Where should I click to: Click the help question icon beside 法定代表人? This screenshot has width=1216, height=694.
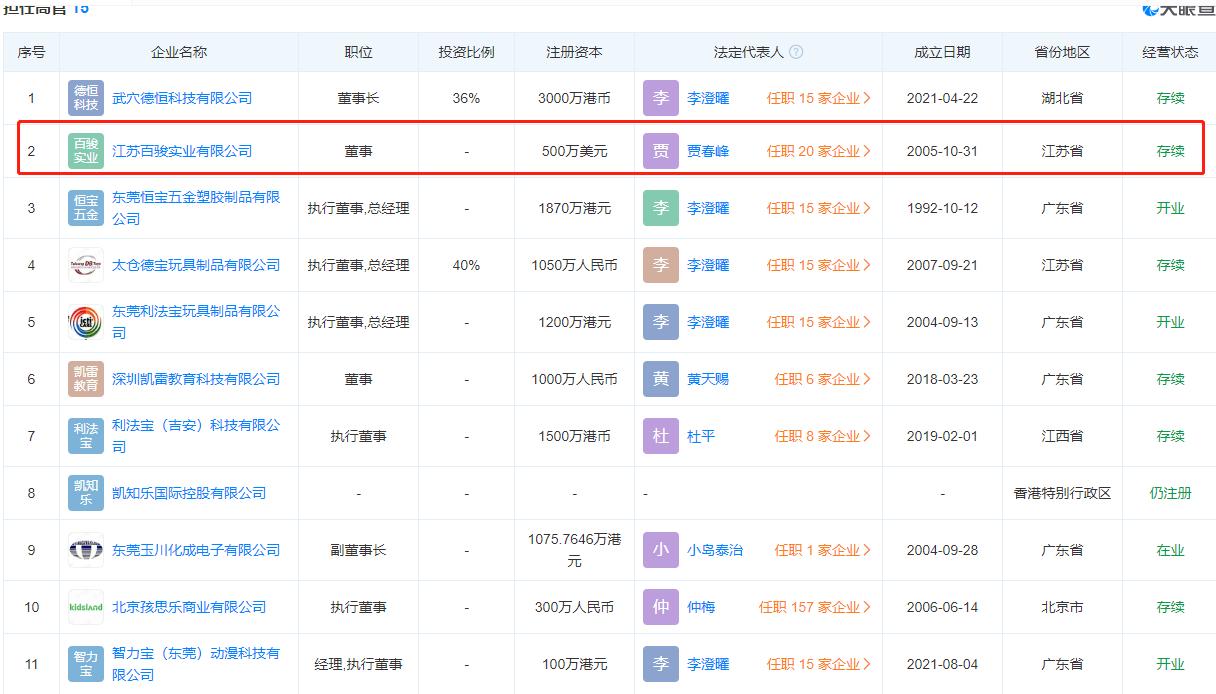pos(796,52)
